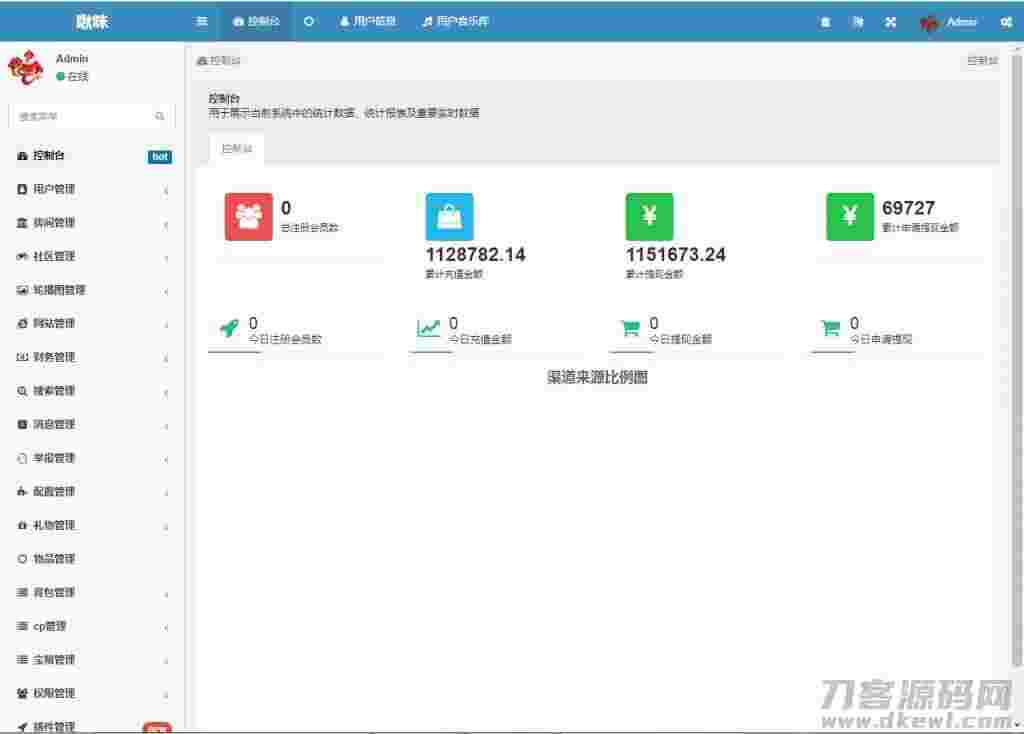Click the green yen icon above 1151673.24

649,216
